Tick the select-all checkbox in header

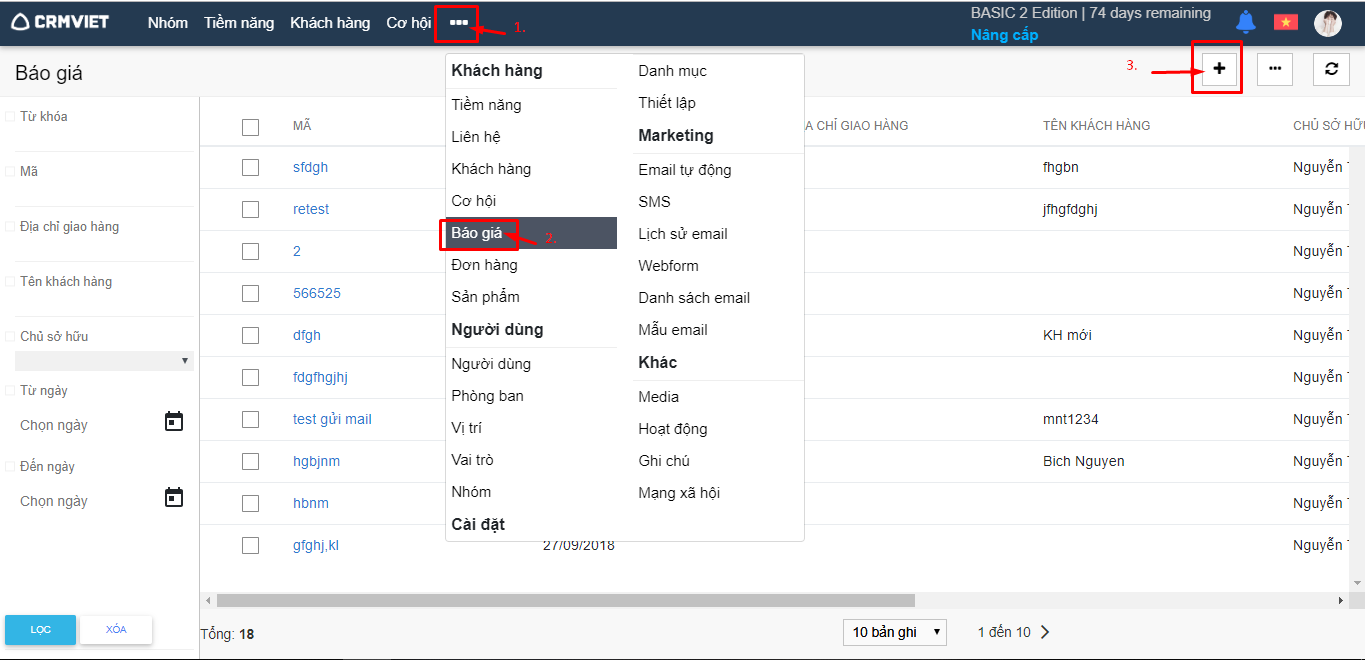coord(250,127)
